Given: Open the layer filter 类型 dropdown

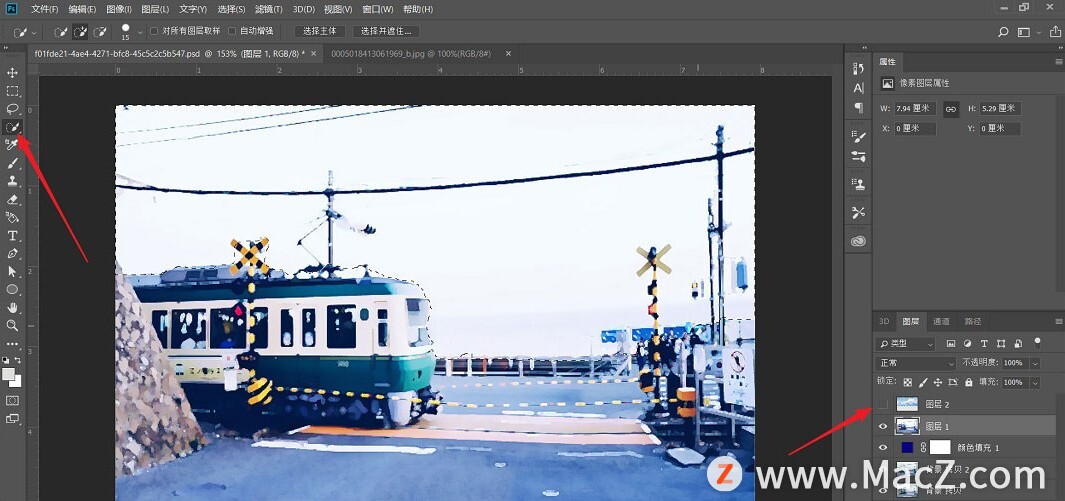Looking at the screenshot, I should pos(904,344).
